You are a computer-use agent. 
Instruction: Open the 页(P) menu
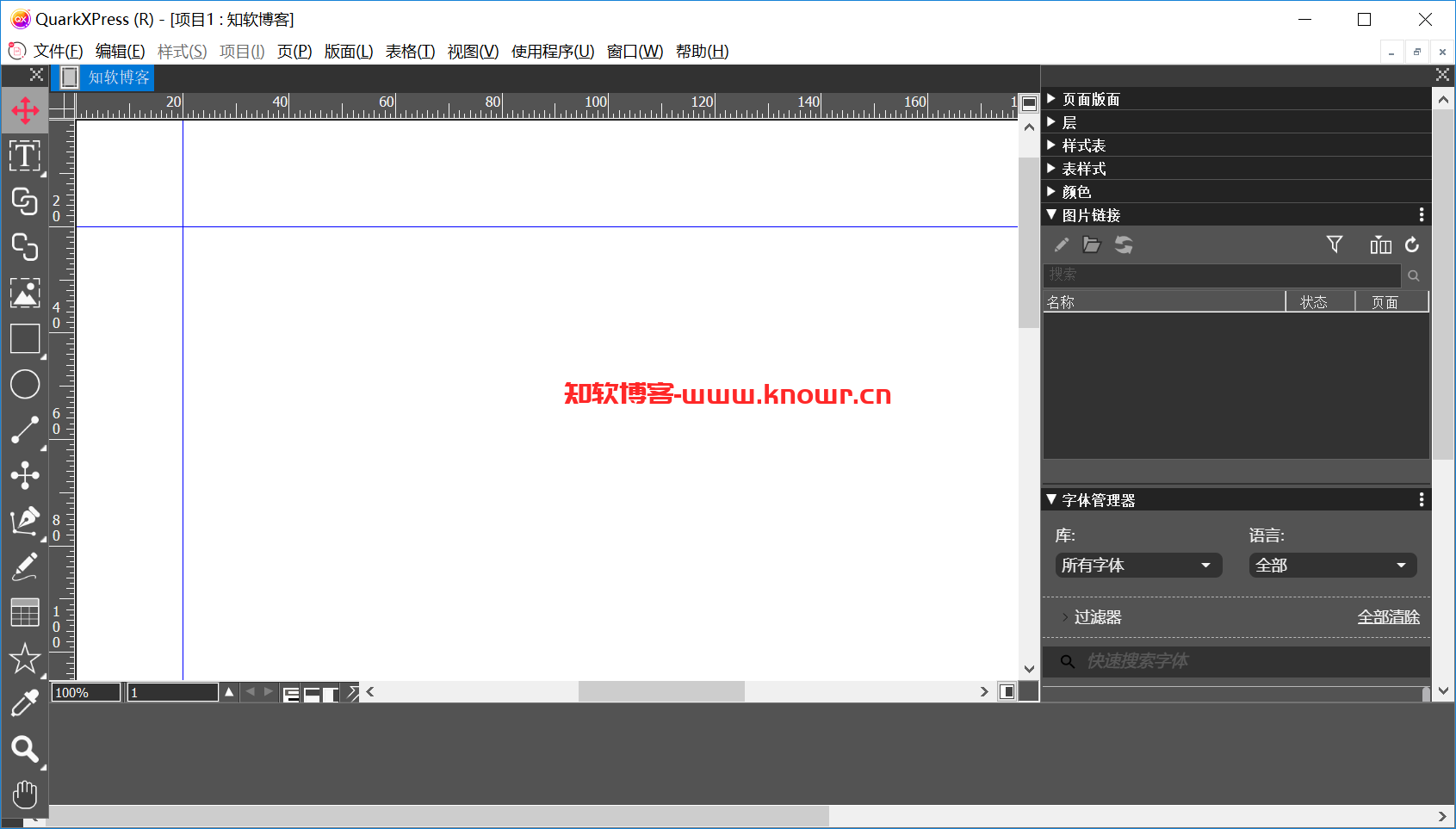[x=294, y=52]
